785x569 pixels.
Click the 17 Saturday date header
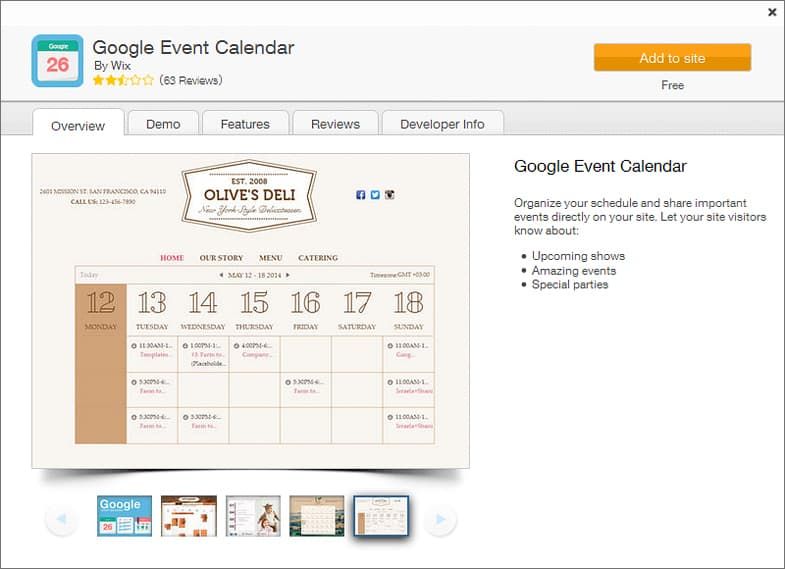[357, 310]
